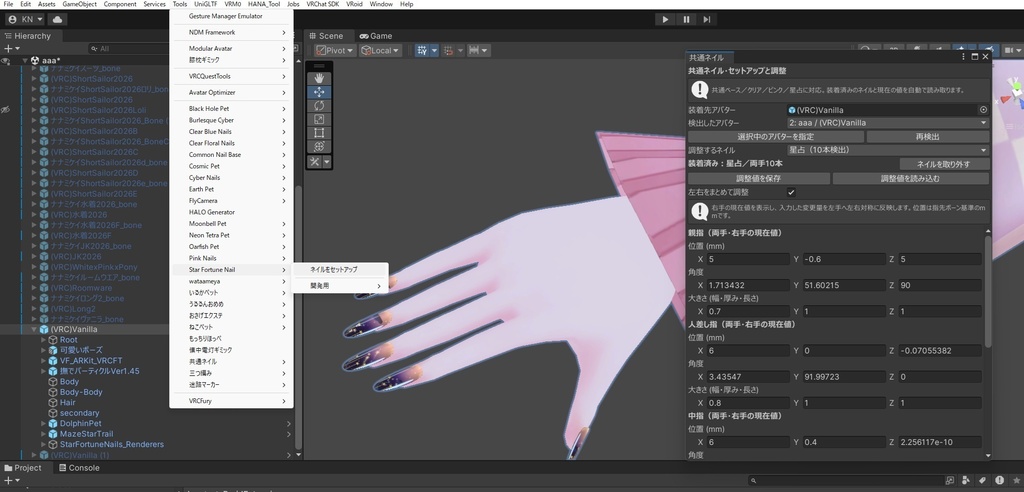Select the Rotate tool
Image resolution: width=1024 pixels, height=492 pixels.
click(319, 106)
